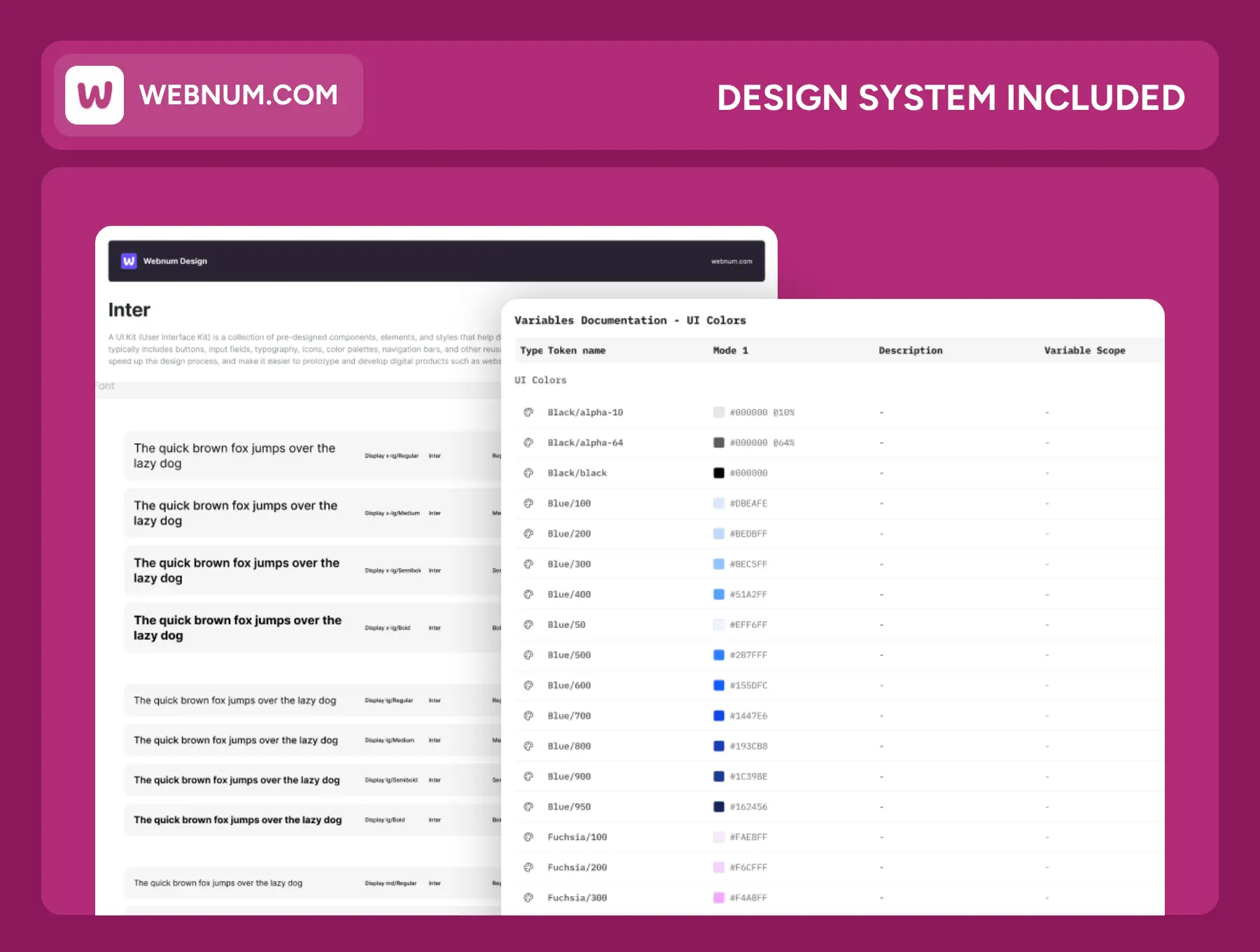Click palette icon next to Blue/50
This screenshot has width=1260, height=952.
click(528, 624)
